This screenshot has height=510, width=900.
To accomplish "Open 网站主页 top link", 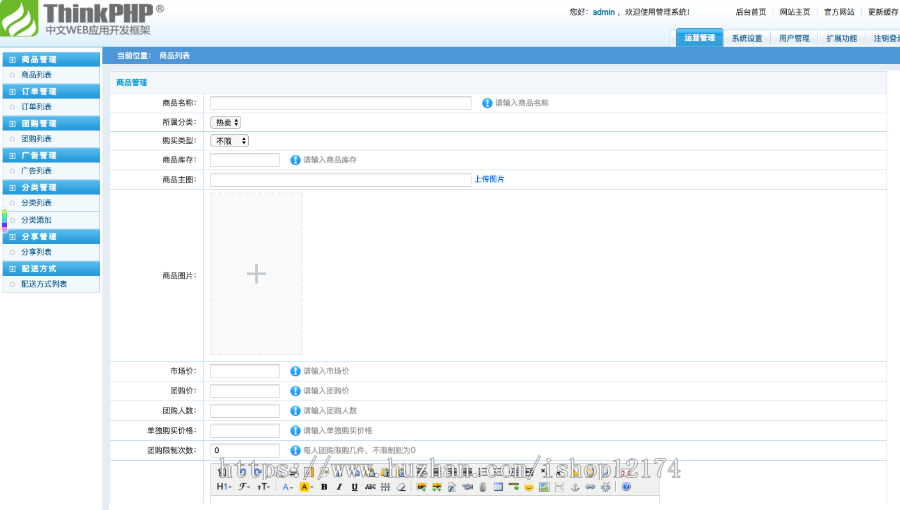I will click(x=795, y=12).
